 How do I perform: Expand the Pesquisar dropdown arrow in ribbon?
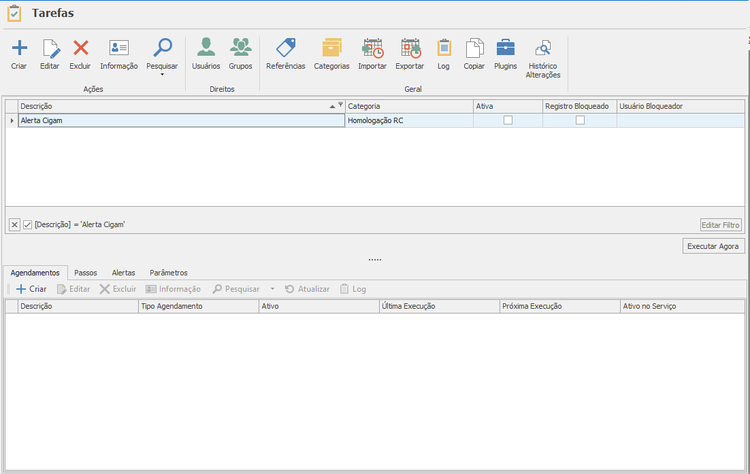pyautogui.click(x=162, y=74)
